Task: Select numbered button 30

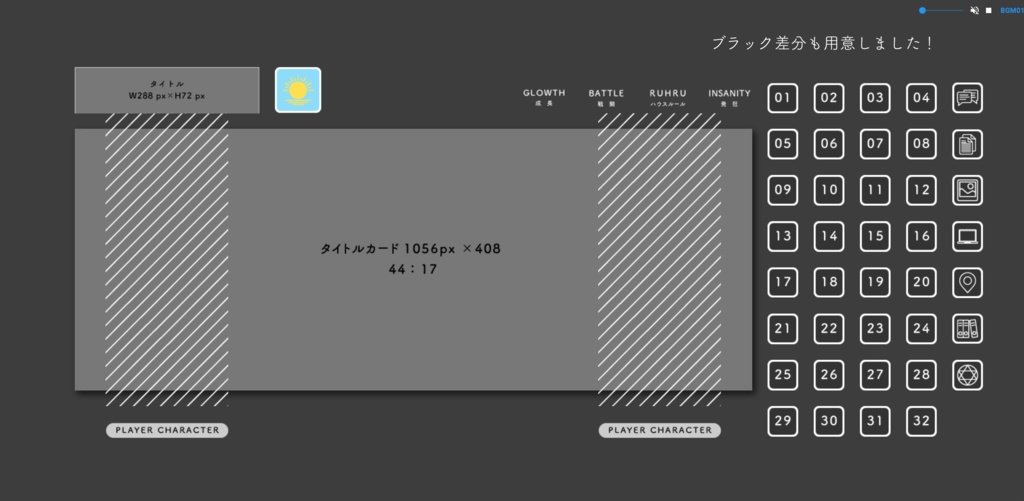Action: (x=829, y=421)
